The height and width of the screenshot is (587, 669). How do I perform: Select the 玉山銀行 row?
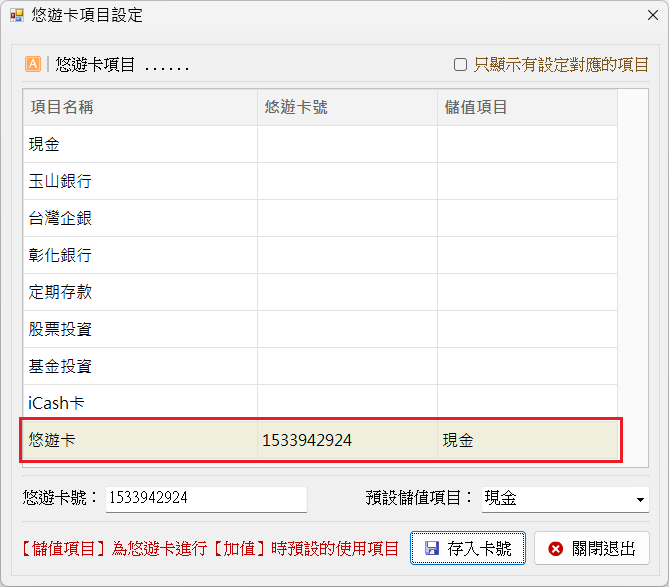tap(320, 181)
